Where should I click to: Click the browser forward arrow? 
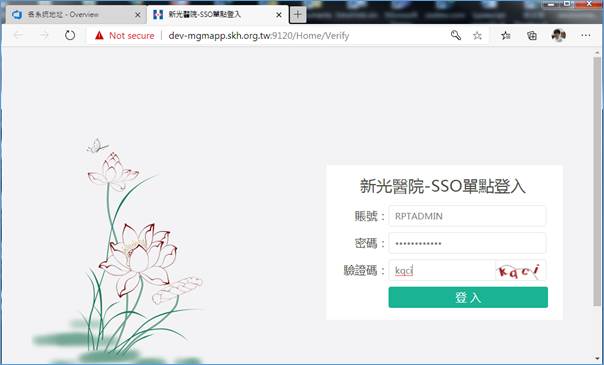tap(44, 35)
